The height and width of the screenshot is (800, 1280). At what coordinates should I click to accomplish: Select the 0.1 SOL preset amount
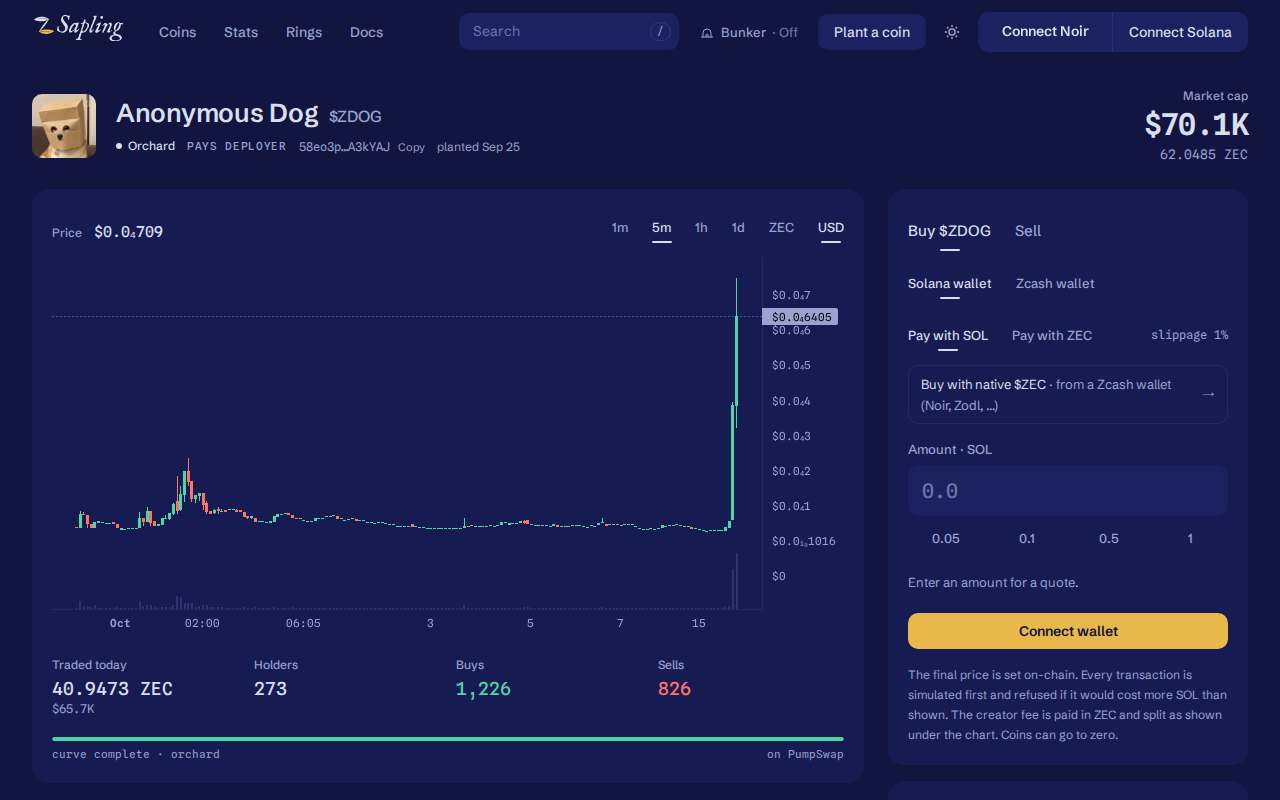1027,539
